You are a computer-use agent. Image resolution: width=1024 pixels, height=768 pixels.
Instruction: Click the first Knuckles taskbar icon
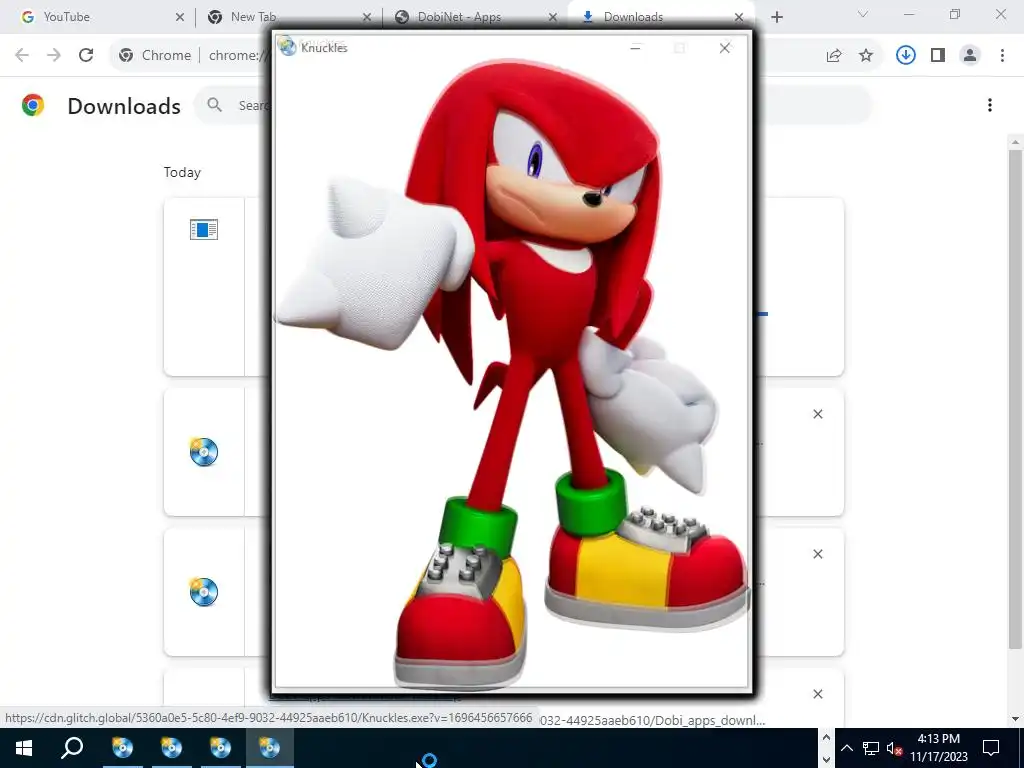(122, 748)
